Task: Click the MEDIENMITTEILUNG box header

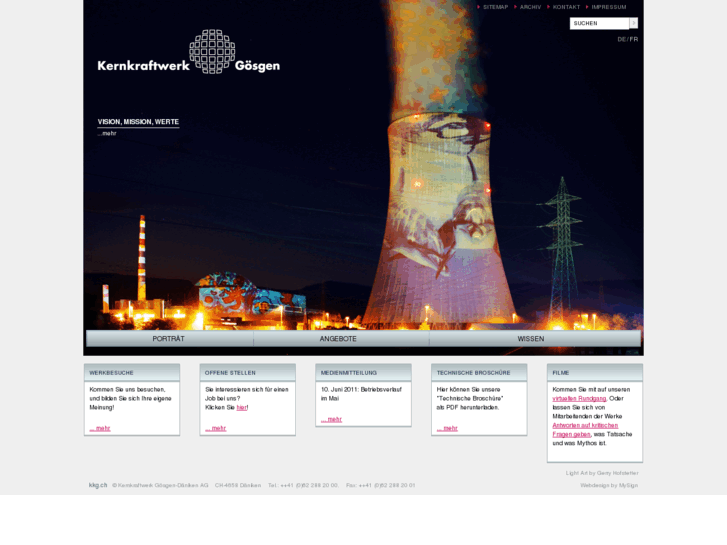Action: (363, 372)
